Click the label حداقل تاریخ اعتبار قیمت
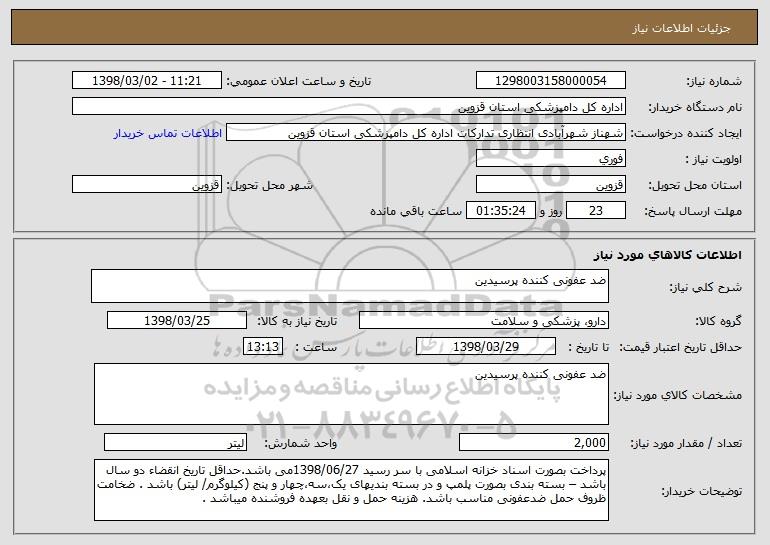Image resolution: width=770 pixels, height=545 pixels. 680,348
